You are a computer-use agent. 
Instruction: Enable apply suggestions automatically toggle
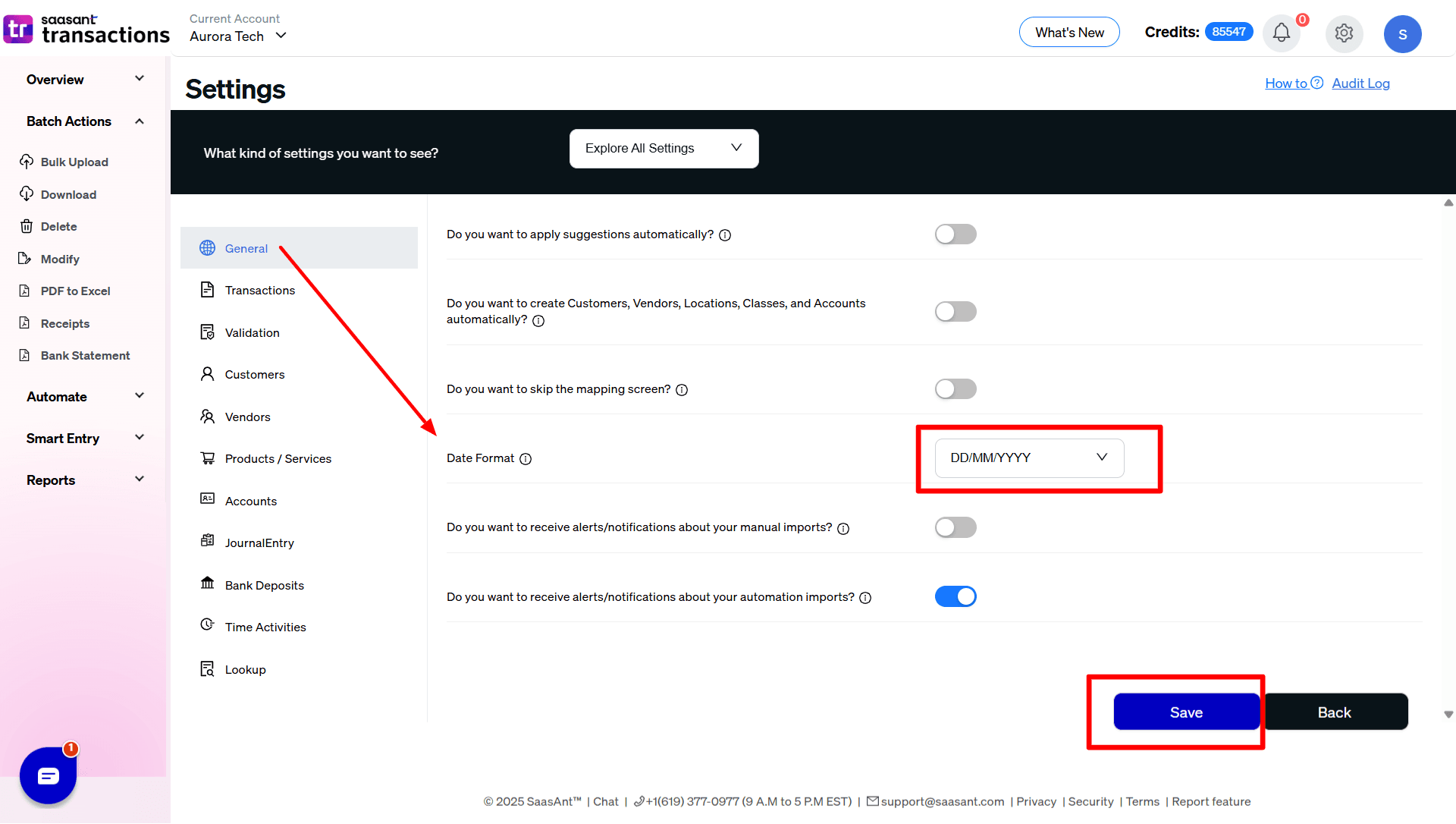pyautogui.click(x=955, y=234)
